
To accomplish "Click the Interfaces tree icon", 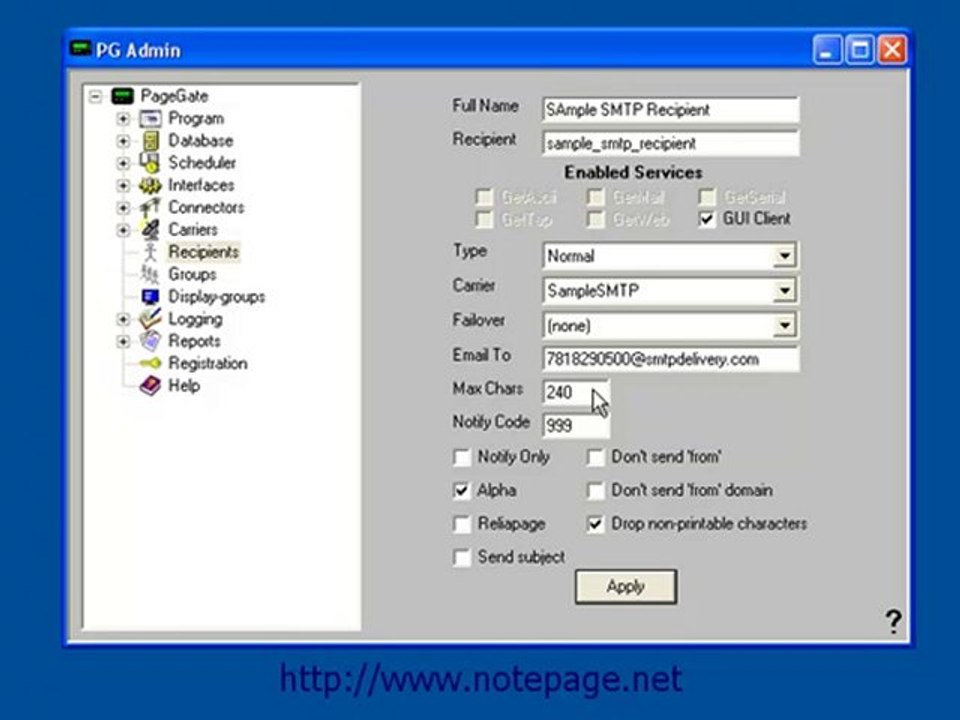I will (150, 185).
